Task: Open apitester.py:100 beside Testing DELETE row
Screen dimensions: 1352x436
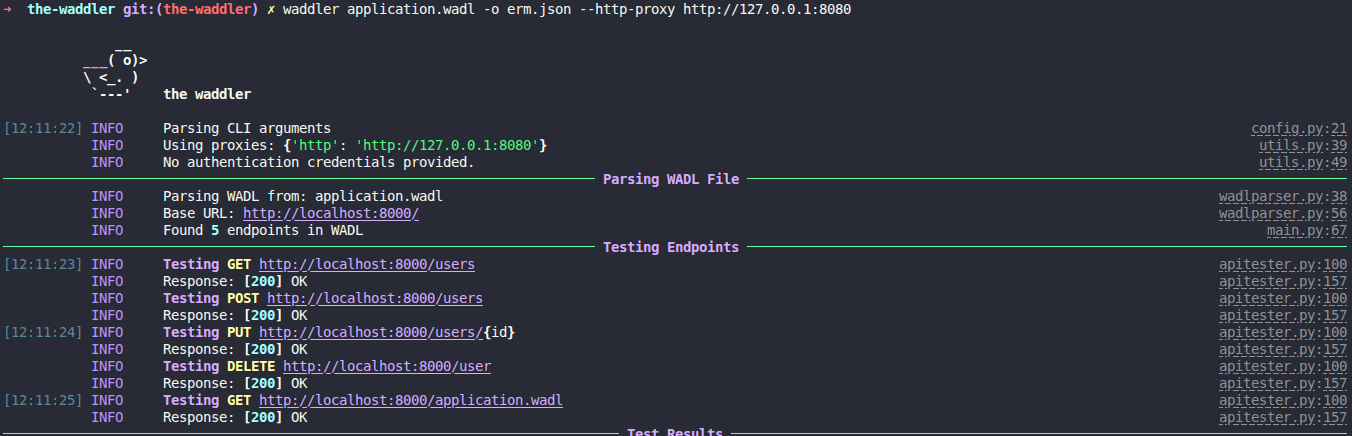Action: click(1283, 367)
